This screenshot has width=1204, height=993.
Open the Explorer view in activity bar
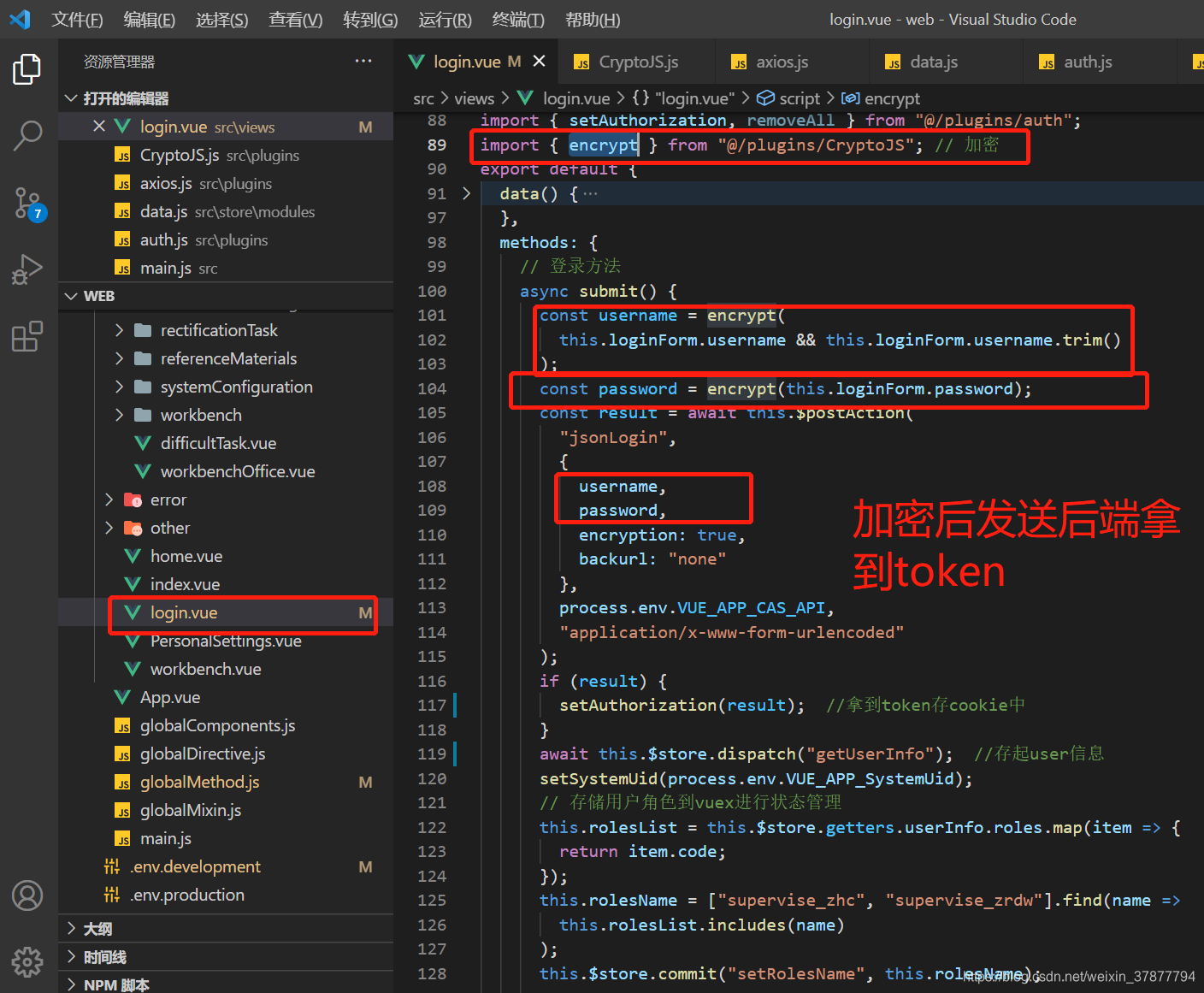tap(27, 70)
